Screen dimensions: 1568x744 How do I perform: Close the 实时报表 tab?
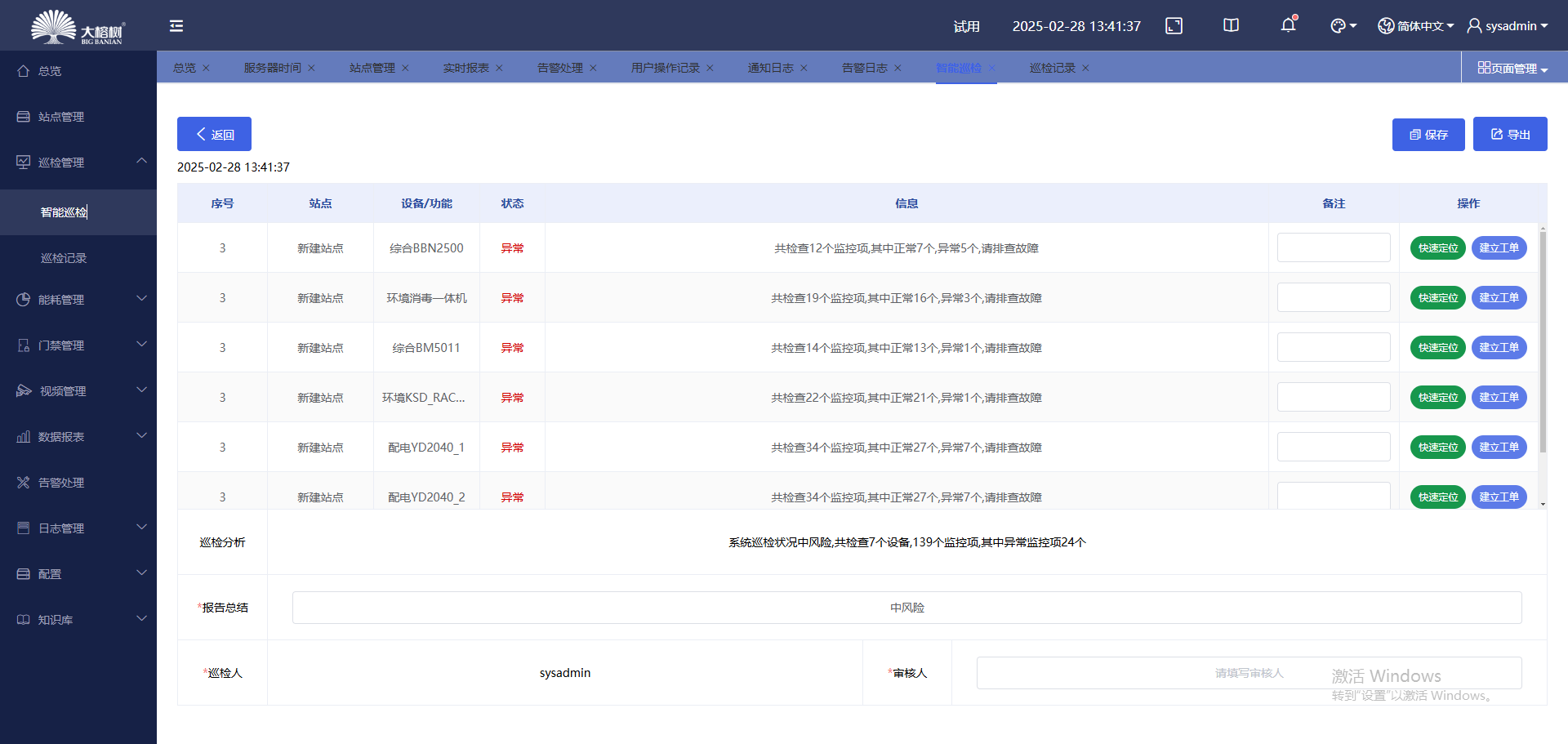coord(499,68)
